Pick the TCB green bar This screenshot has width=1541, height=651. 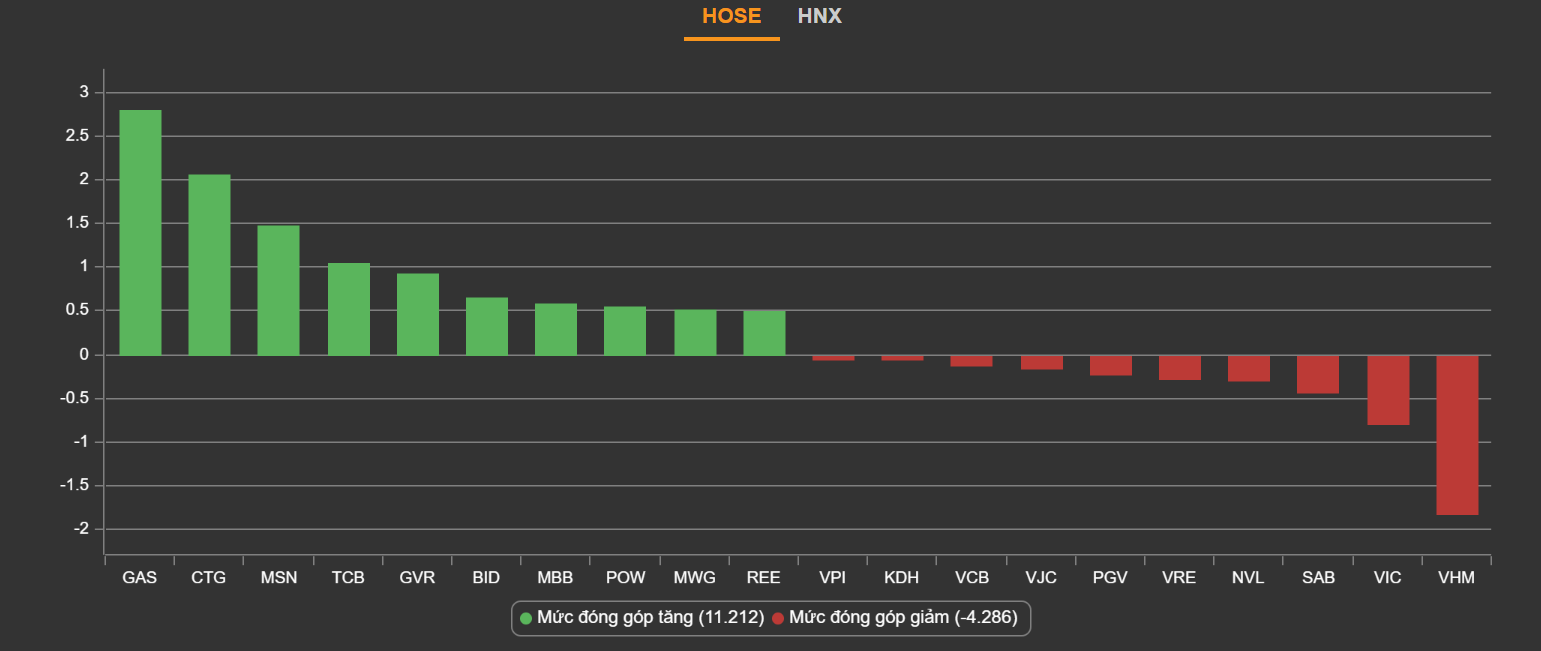(348, 309)
